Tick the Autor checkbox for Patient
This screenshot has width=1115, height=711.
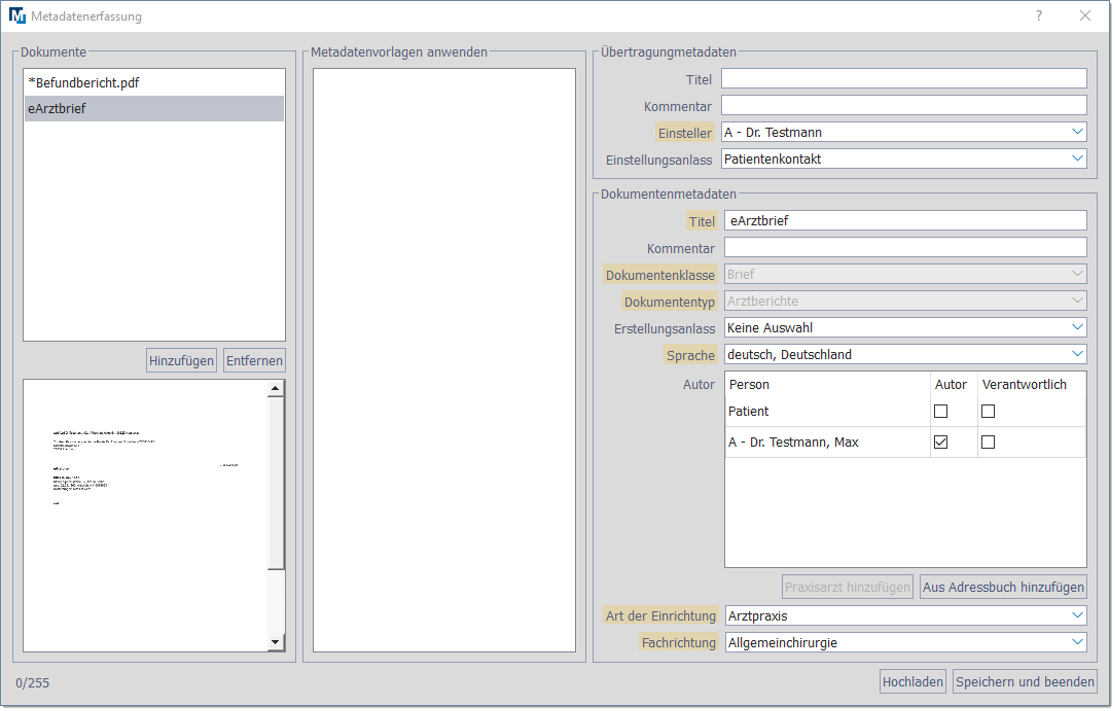[940, 411]
